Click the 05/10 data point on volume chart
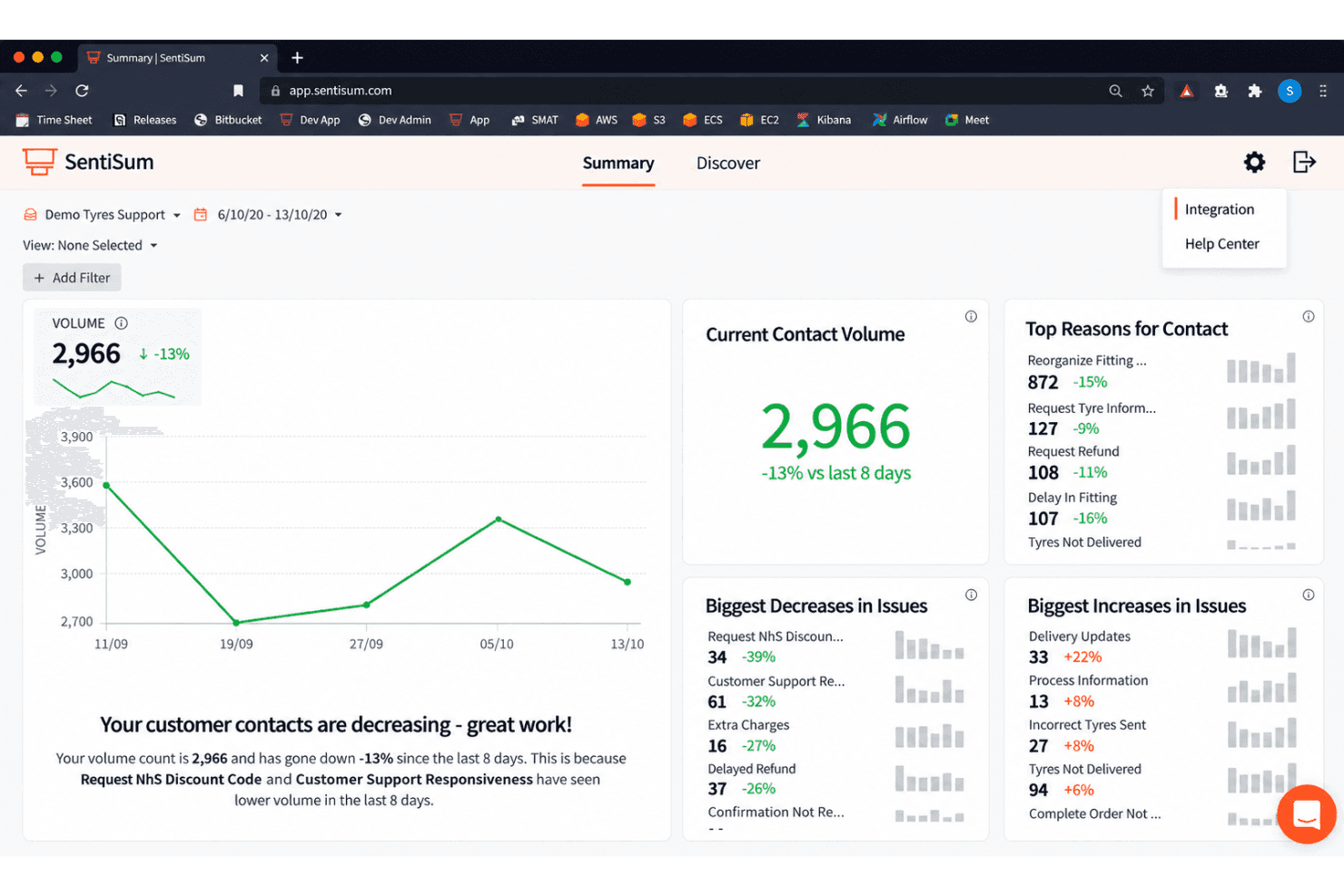This screenshot has width=1344, height=896. [x=499, y=519]
